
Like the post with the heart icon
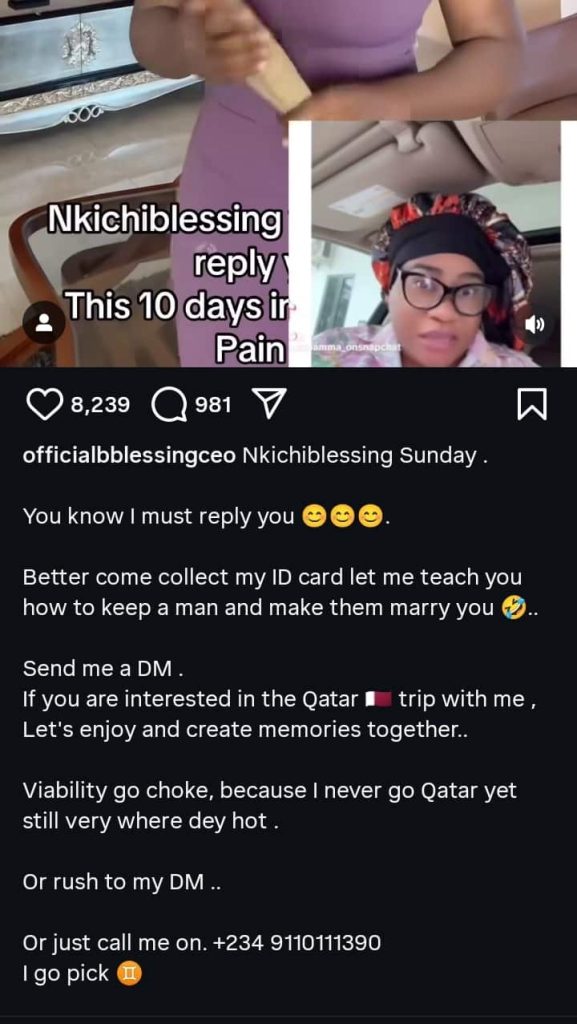tap(44, 406)
